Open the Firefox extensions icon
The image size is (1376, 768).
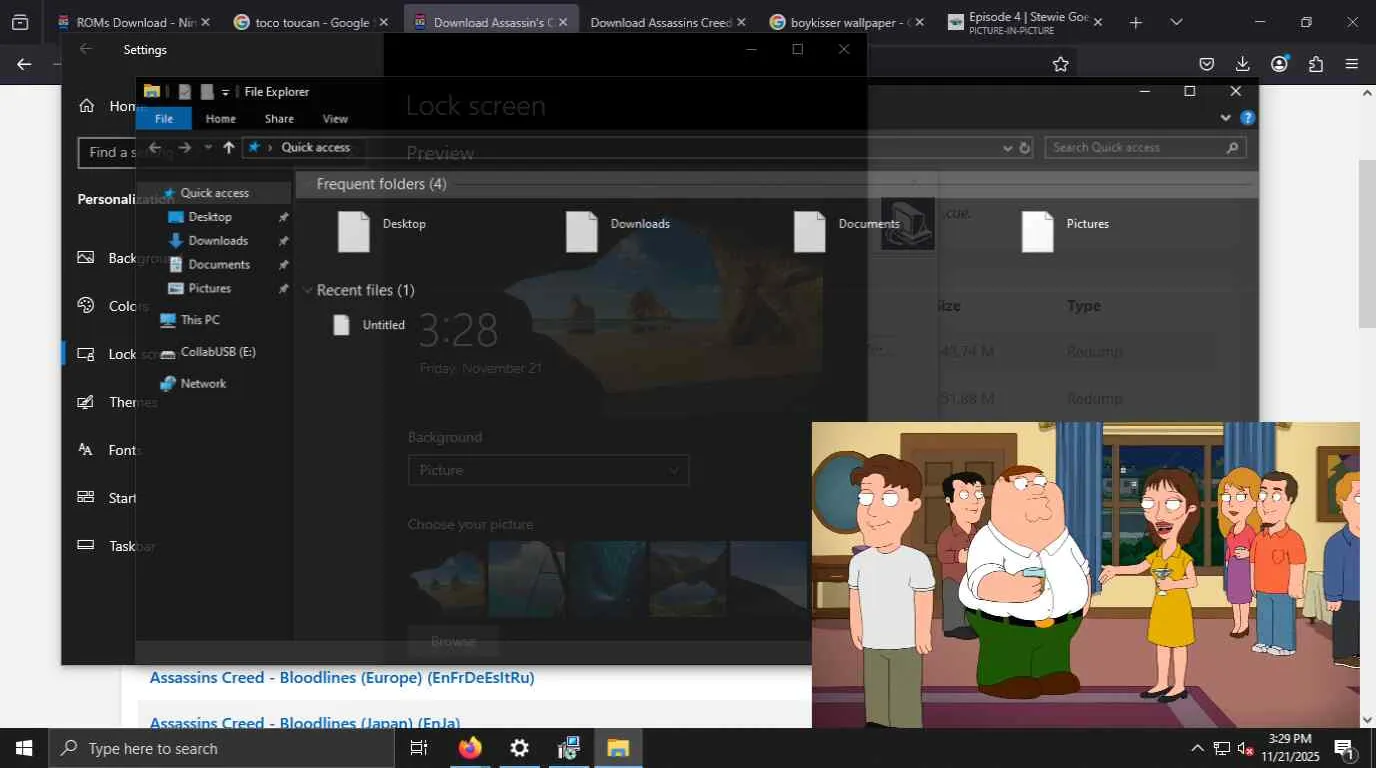pos(1316,64)
